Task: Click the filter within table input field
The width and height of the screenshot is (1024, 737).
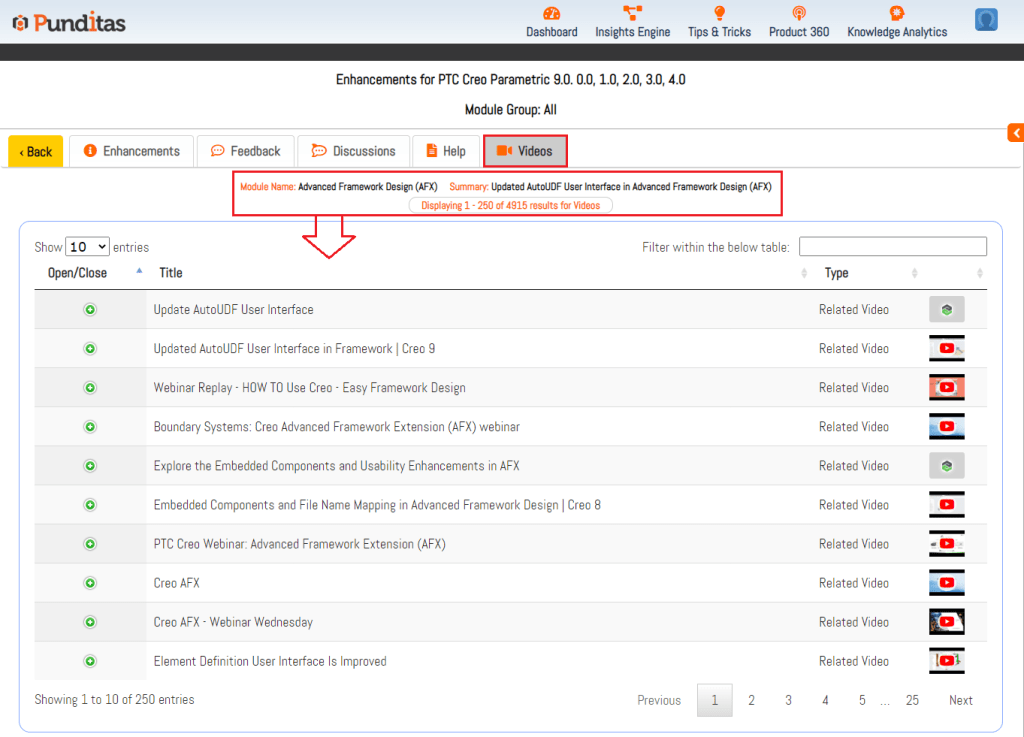Action: point(892,247)
